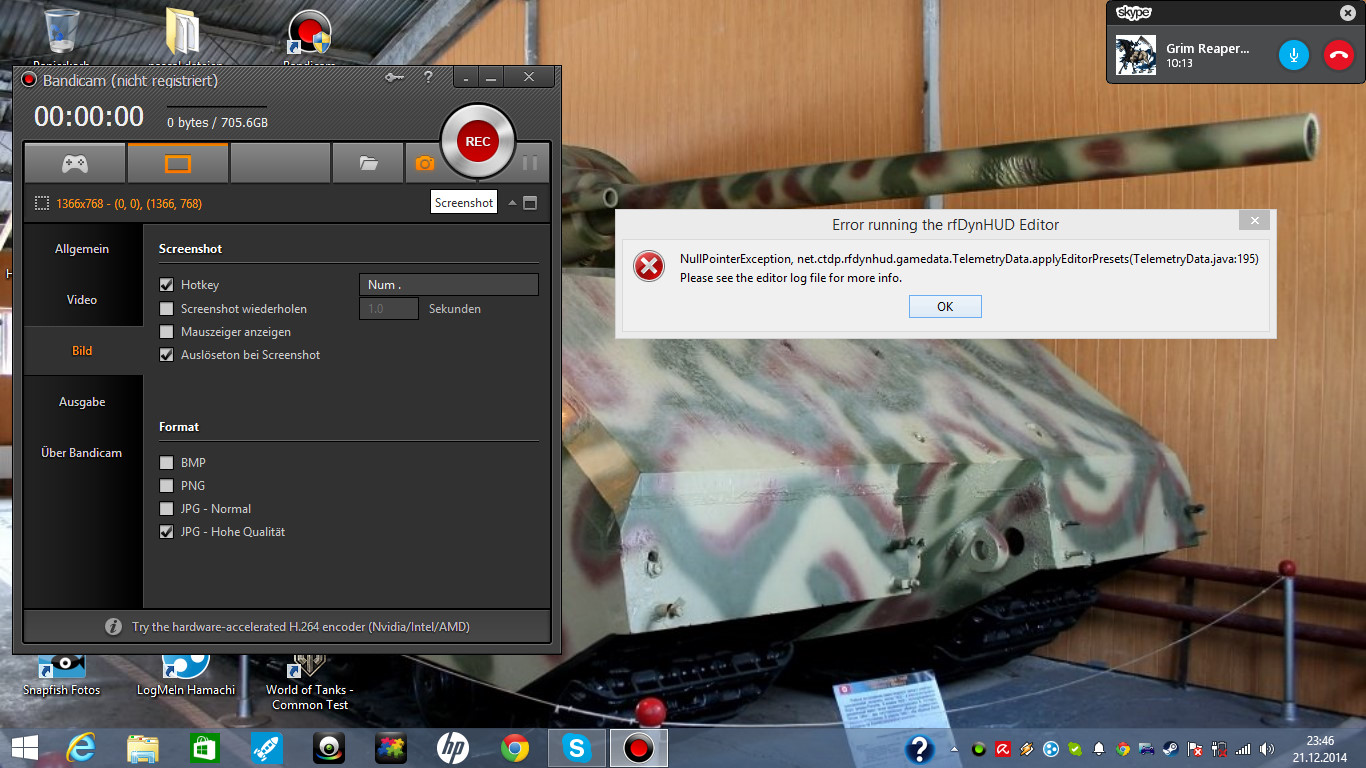Toggle fullscreen target window icon
The width and height of the screenshot is (1366, 768).
pyautogui.click(x=530, y=203)
